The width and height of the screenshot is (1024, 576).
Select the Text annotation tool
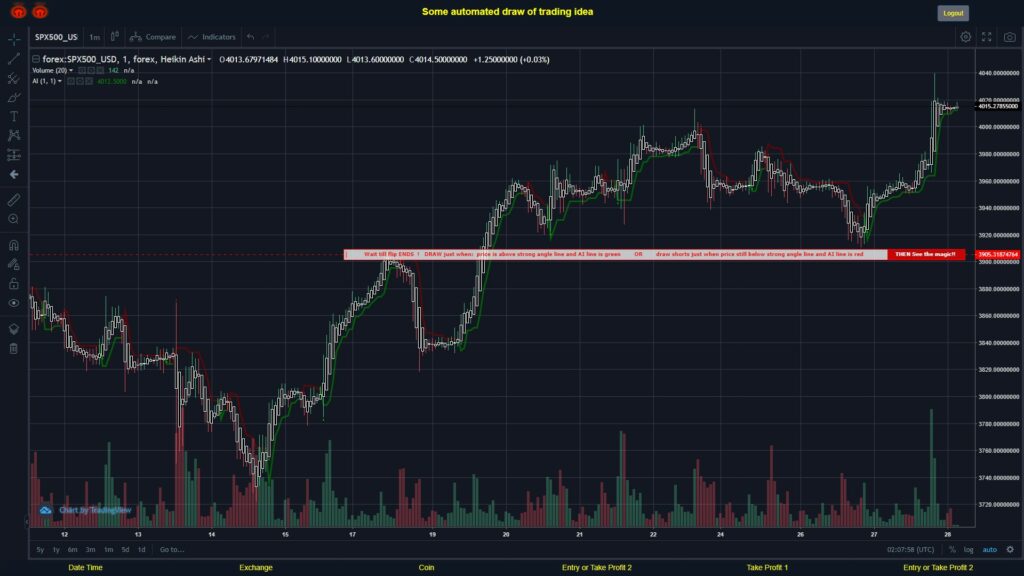[14, 116]
